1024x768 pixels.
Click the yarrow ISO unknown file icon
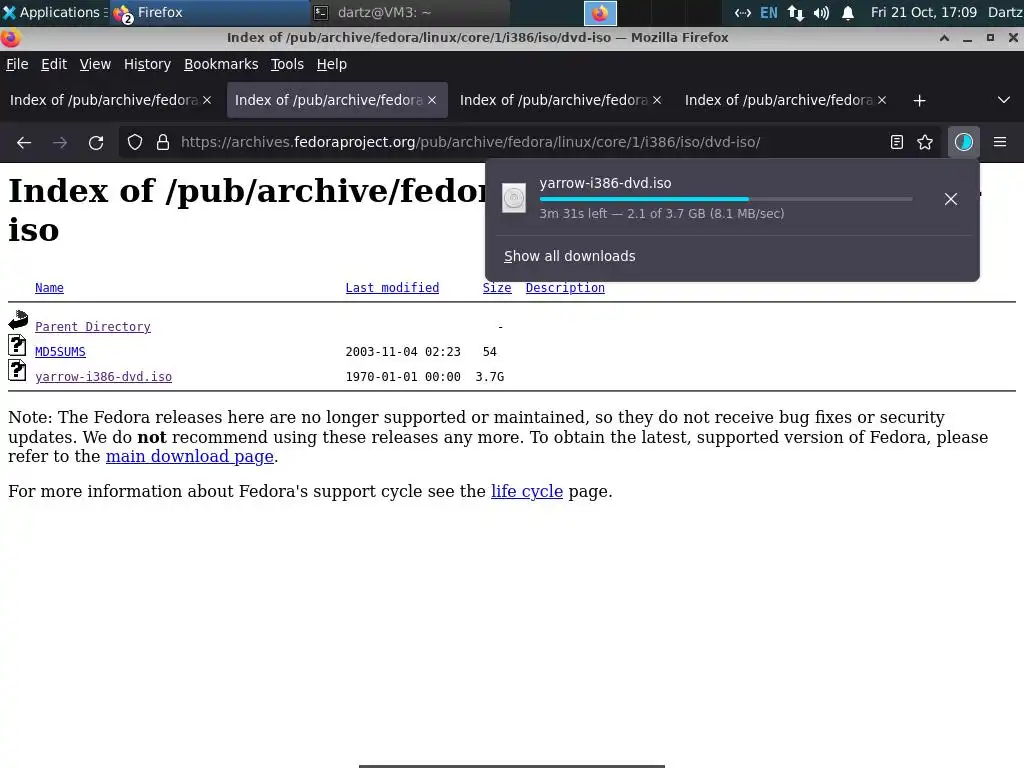coord(18,370)
